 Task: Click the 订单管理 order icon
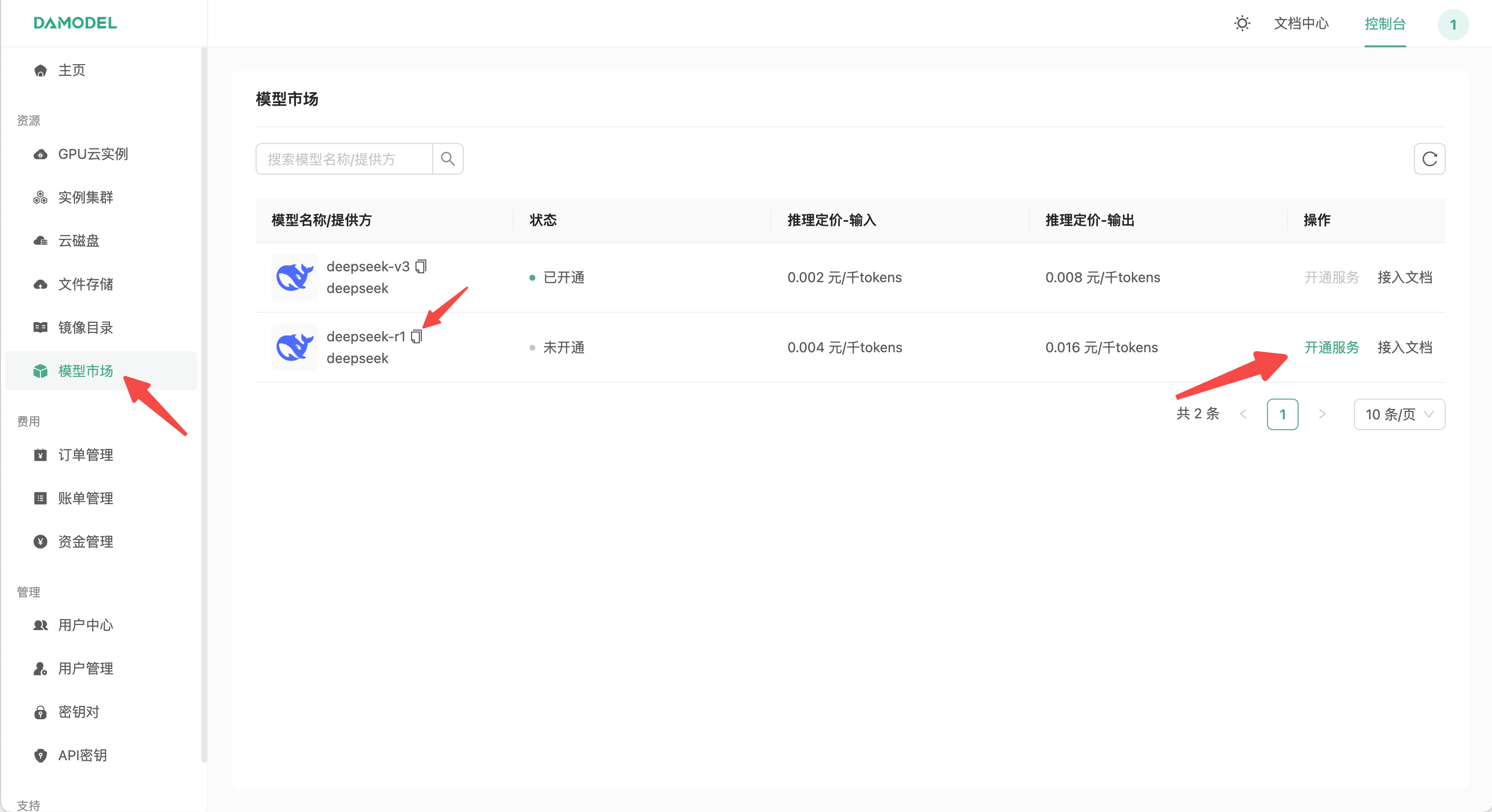point(40,455)
